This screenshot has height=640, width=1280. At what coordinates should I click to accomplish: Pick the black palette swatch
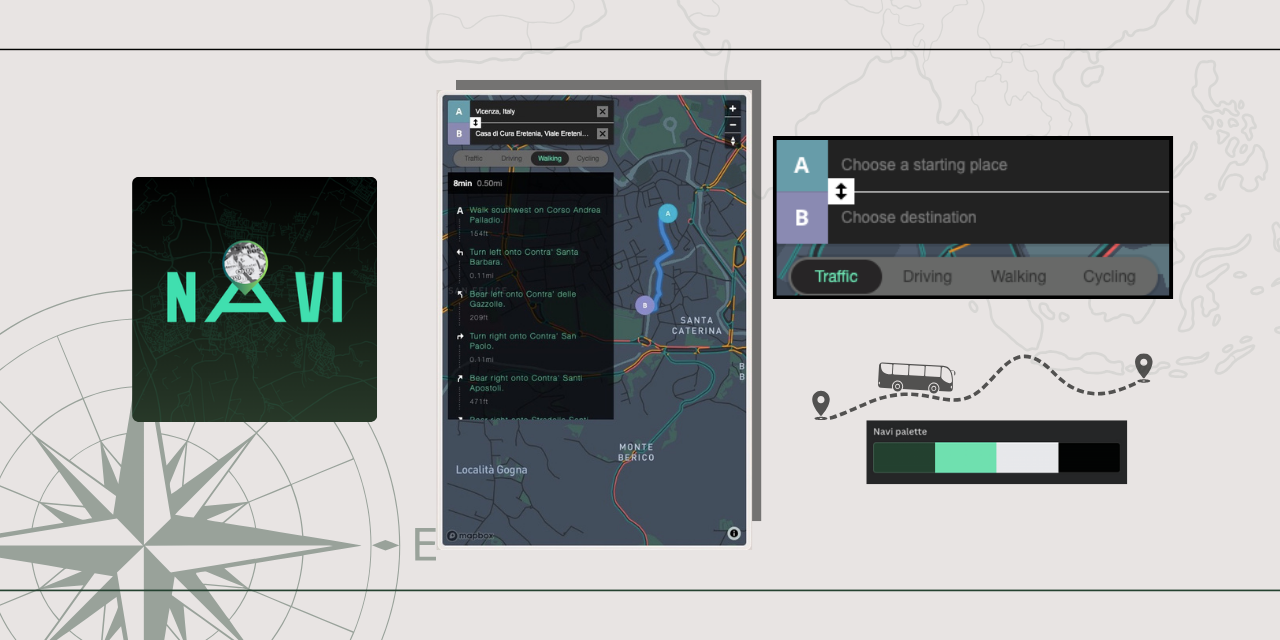point(1089,458)
